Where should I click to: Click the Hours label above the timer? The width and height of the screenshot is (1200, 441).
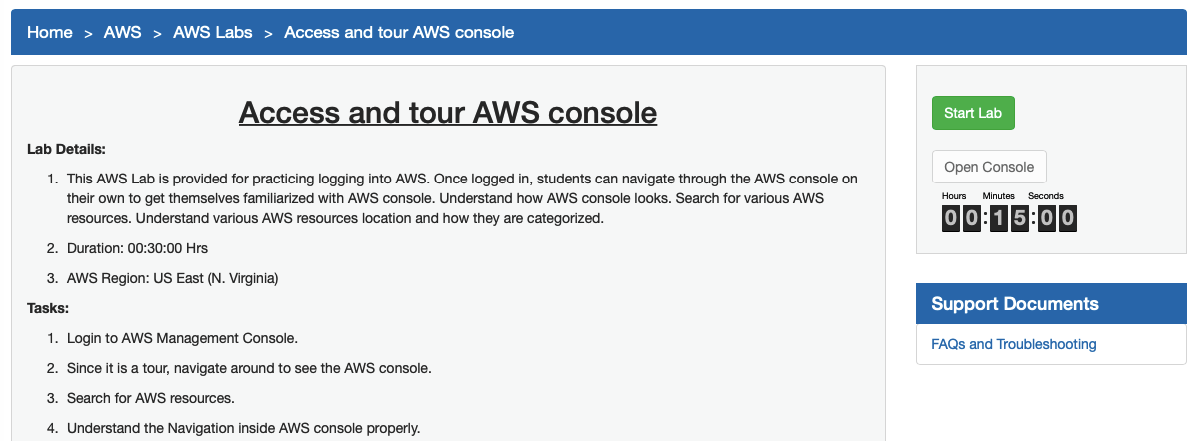[x=953, y=196]
